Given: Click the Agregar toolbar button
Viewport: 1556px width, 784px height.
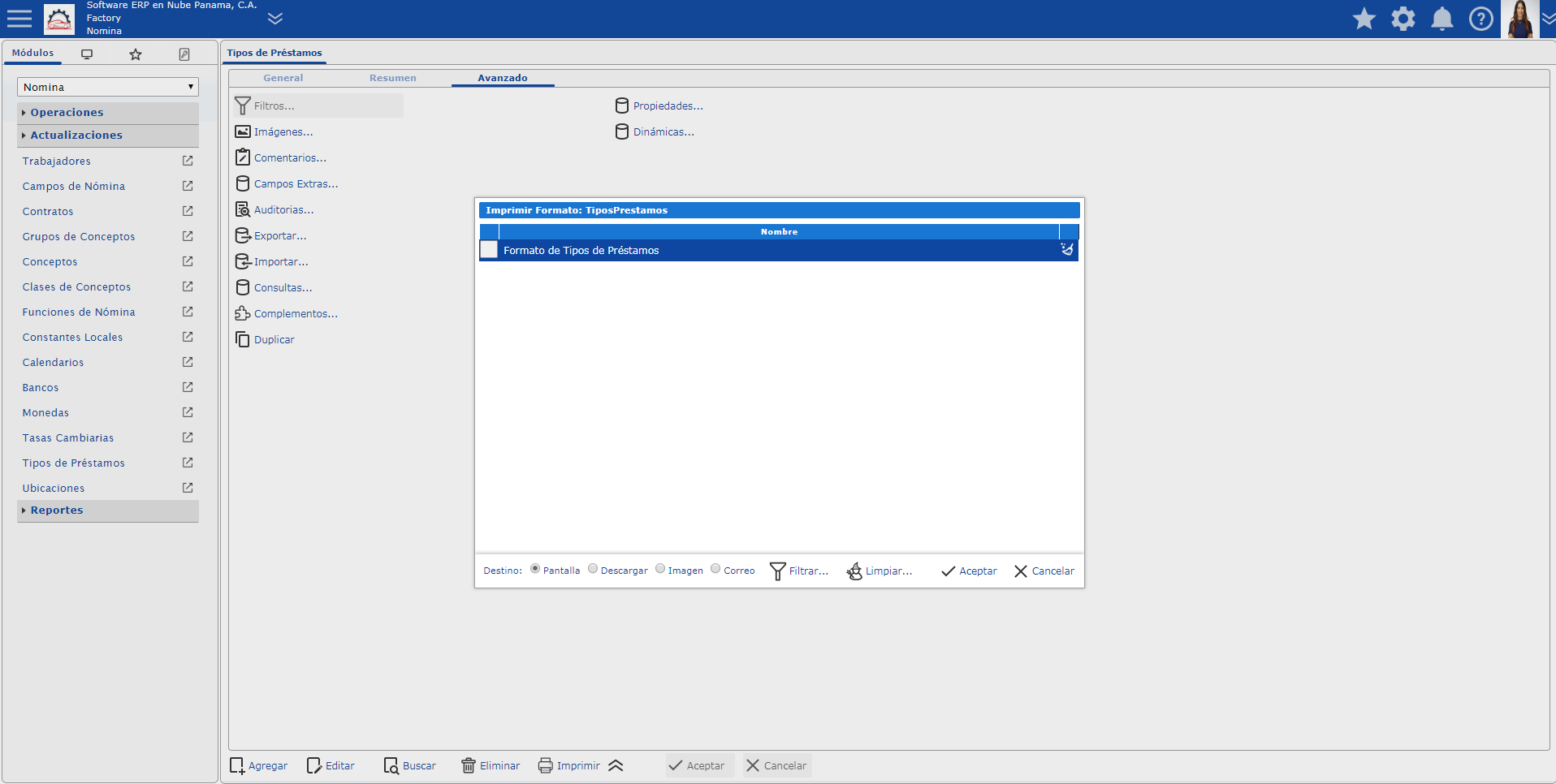Looking at the screenshot, I should [259, 765].
